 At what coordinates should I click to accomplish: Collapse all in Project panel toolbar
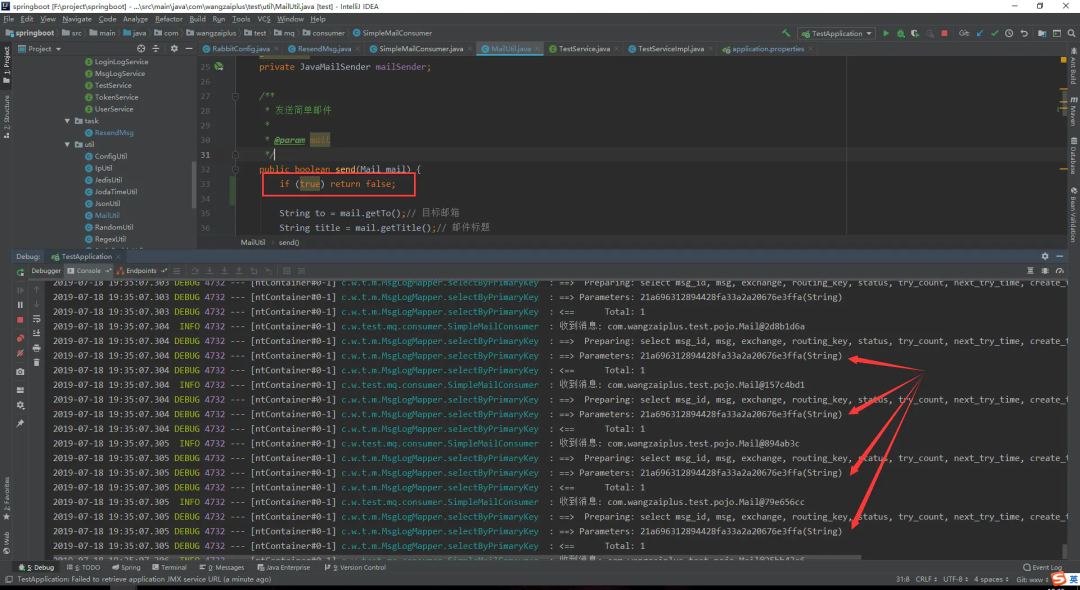[156, 49]
